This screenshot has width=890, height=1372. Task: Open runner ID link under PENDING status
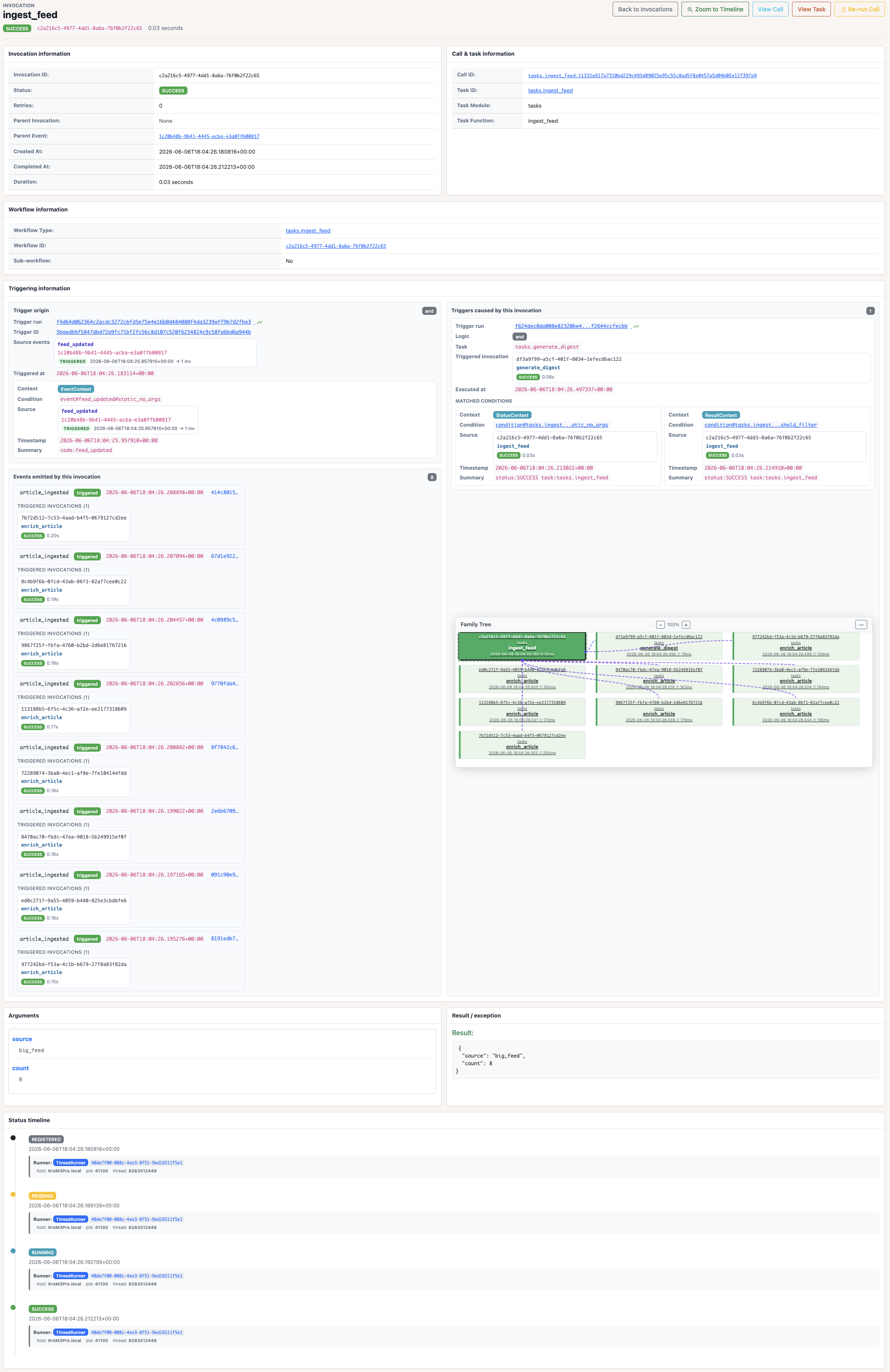[137, 1219]
